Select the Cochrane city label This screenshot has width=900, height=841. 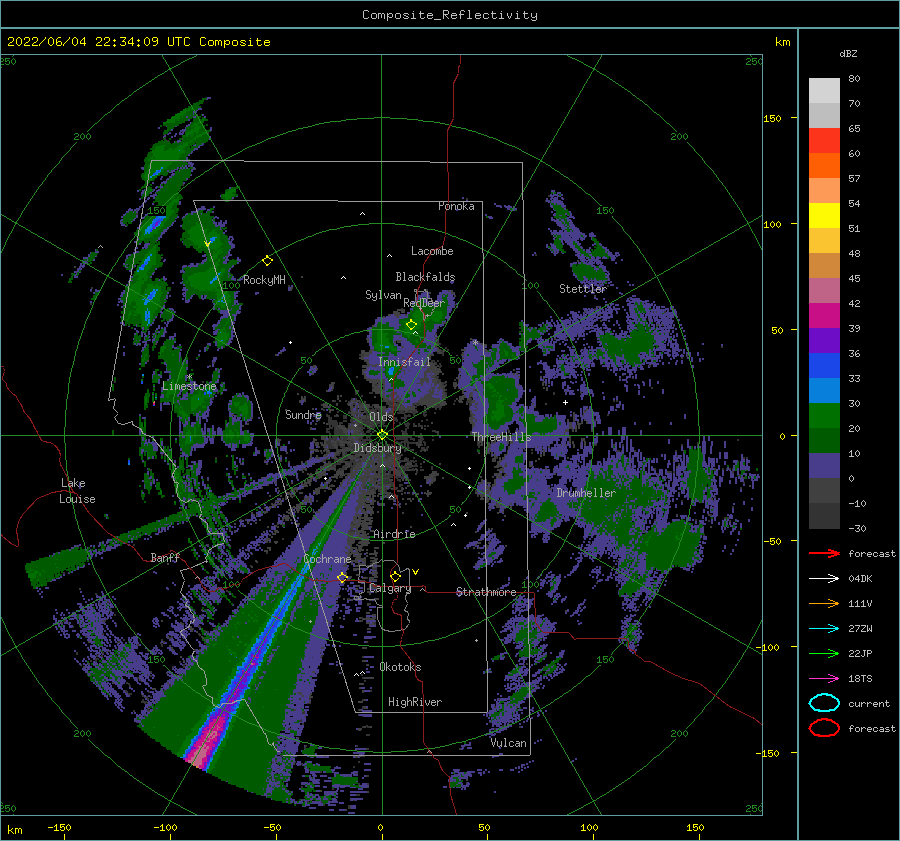(x=327, y=559)
